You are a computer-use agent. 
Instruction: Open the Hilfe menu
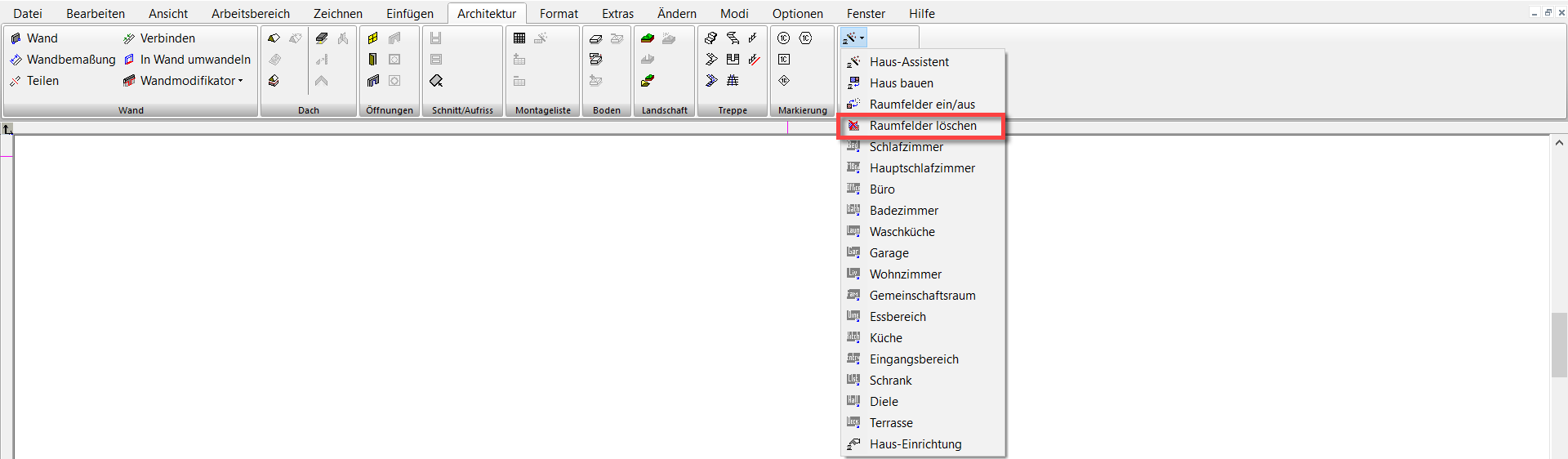click(922, 14)
